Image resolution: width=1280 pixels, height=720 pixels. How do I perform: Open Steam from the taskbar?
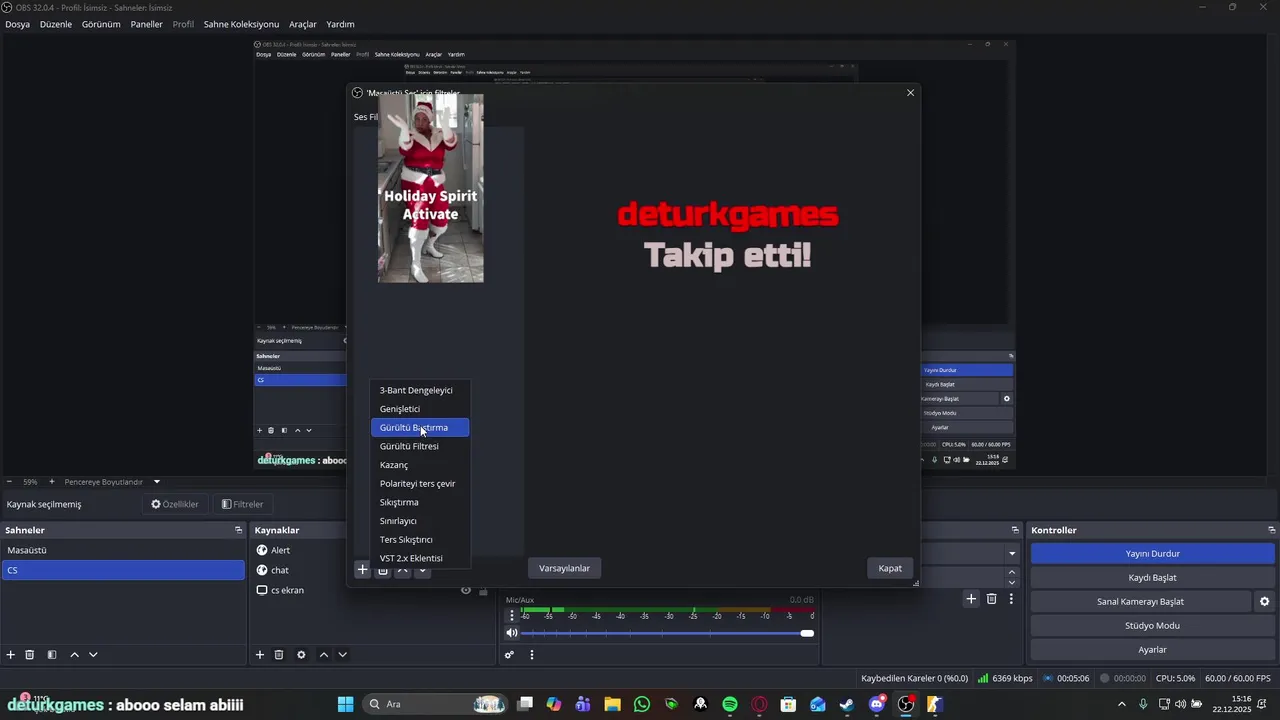[847, 704]
